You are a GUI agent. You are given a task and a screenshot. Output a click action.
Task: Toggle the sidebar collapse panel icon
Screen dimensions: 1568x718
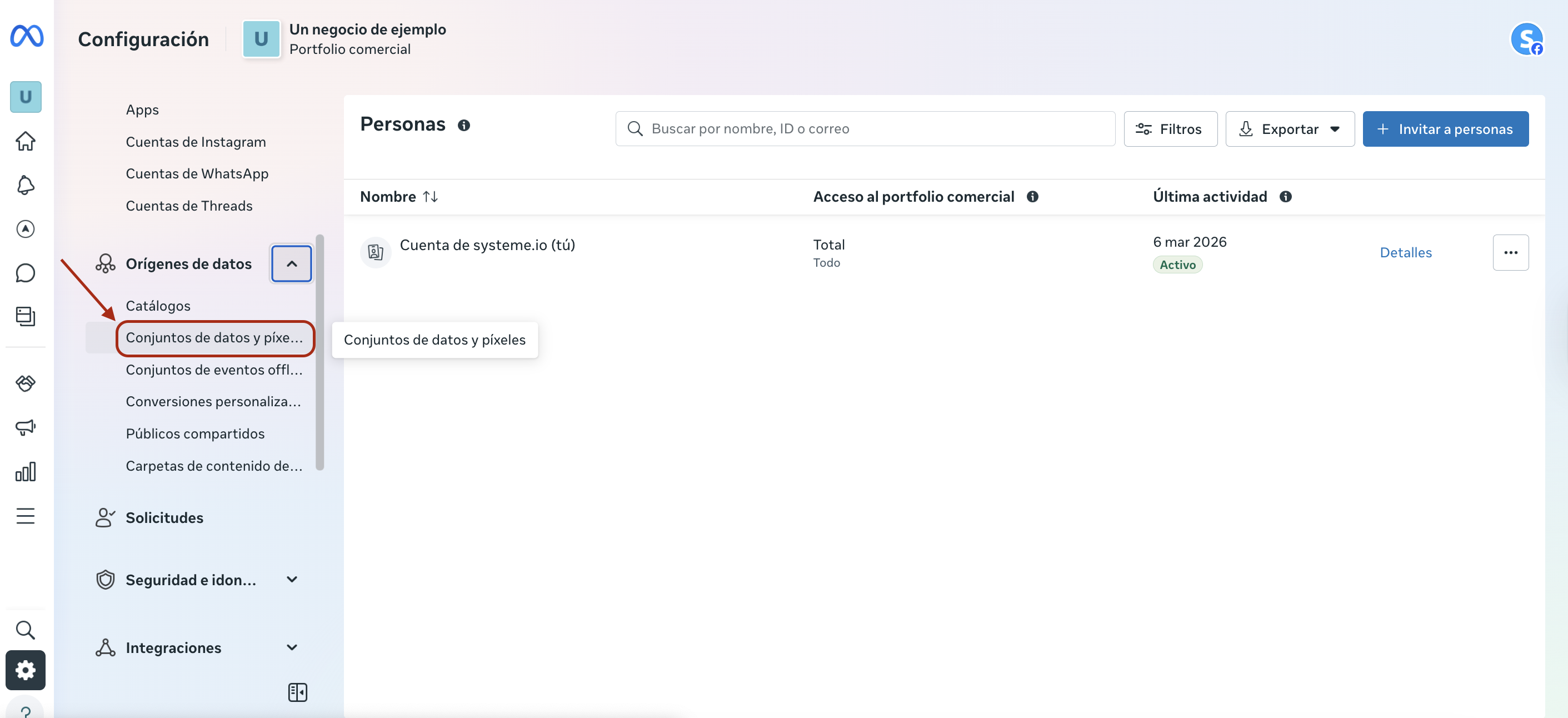point(297,692)
